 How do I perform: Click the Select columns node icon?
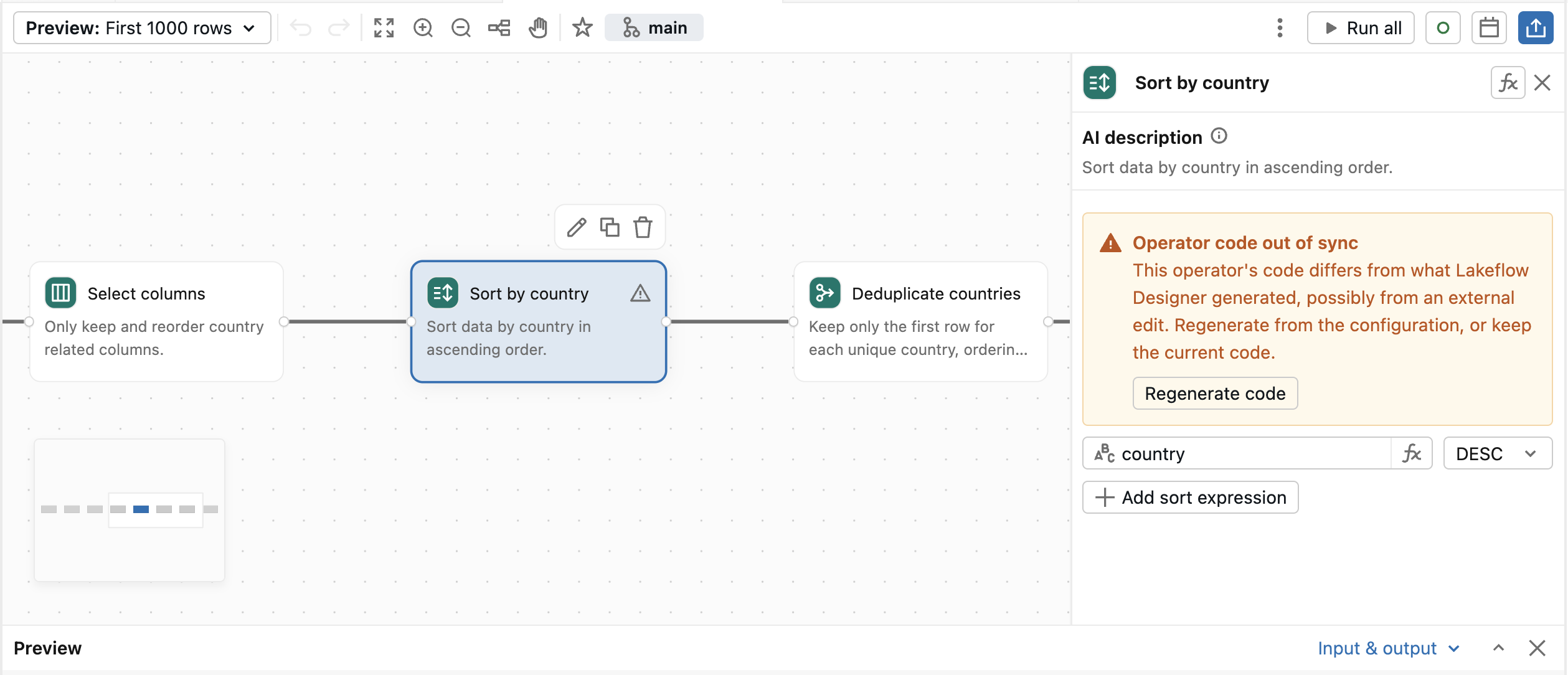(60, 293)
